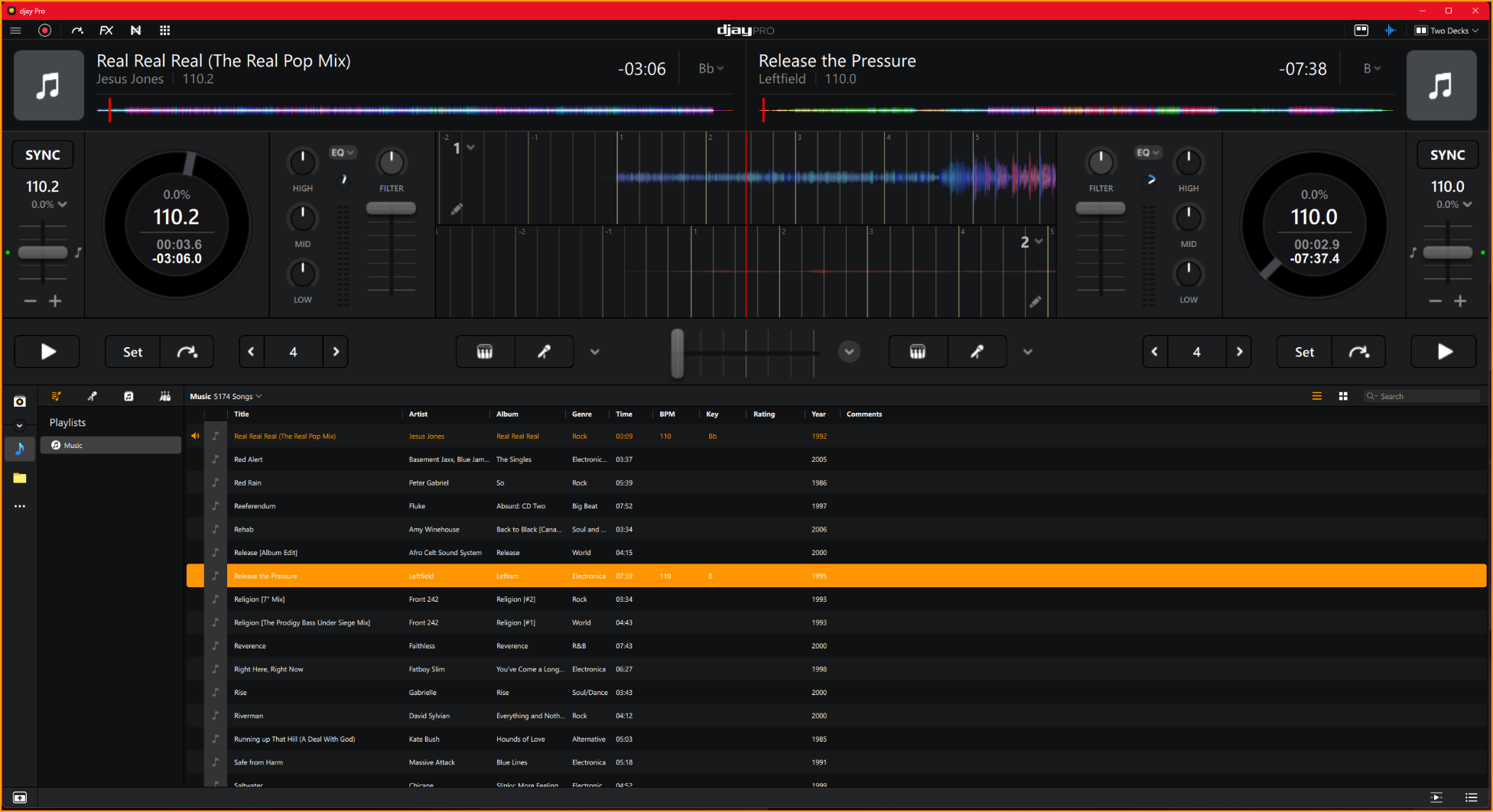Switch to the music note library tab

pos(128,396)
